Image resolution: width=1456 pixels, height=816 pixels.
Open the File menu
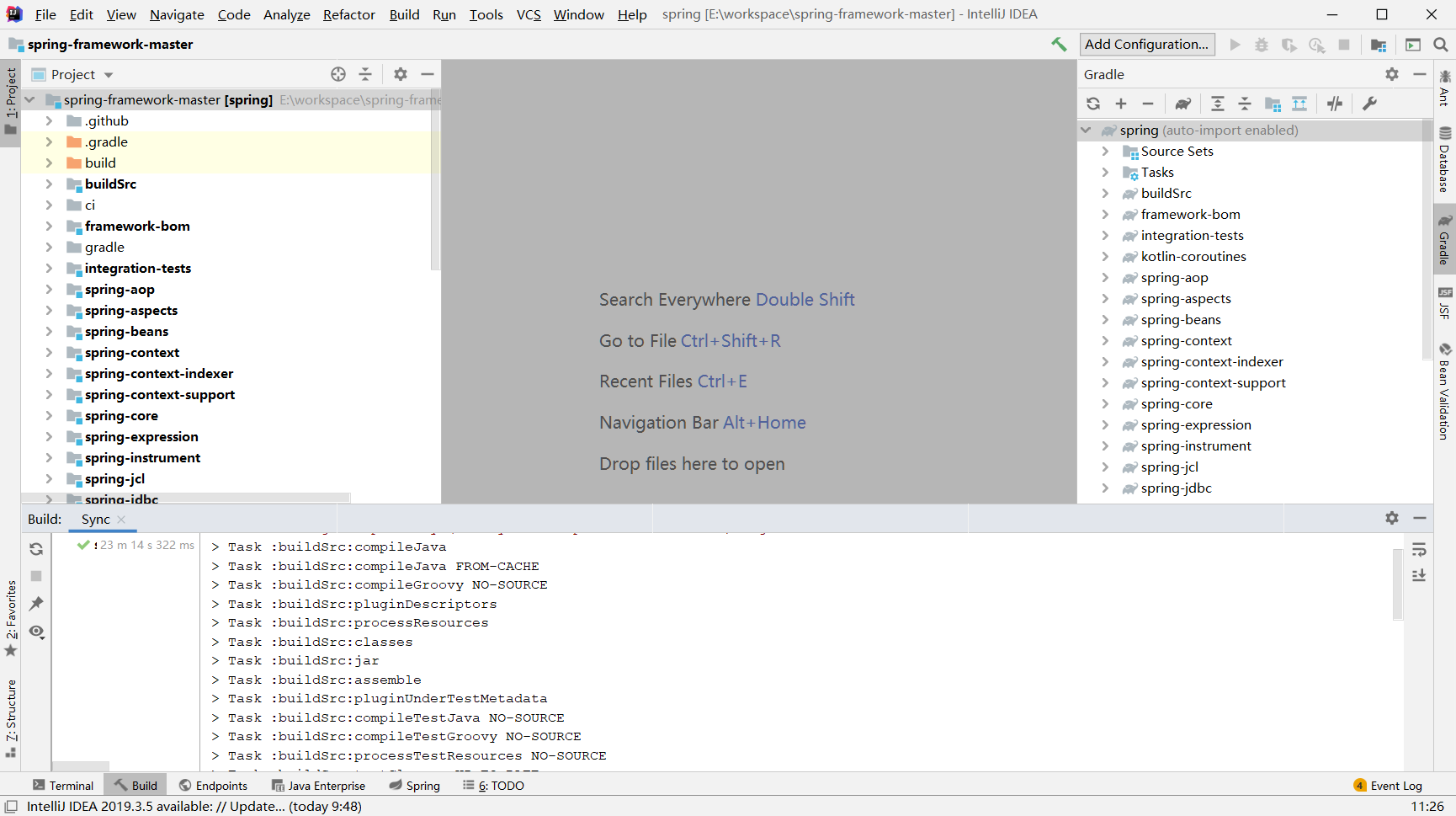tap(45, 14)
